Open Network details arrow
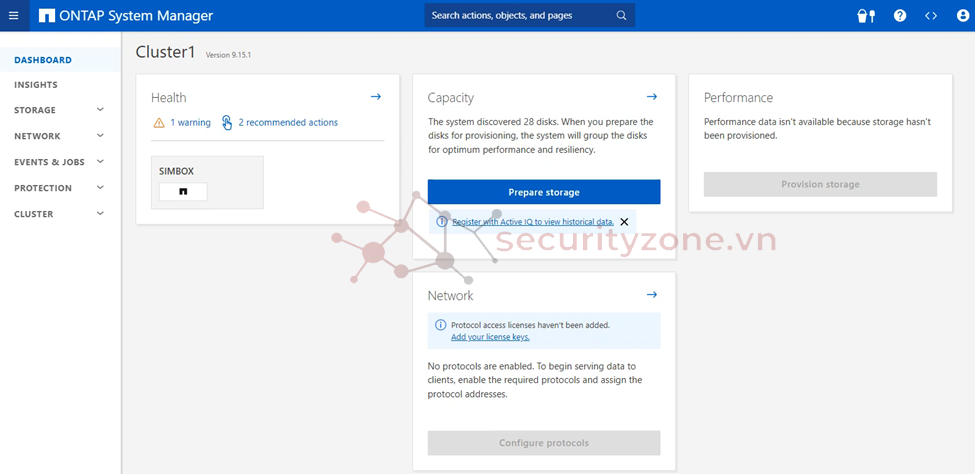 click(x=652, y=295)
